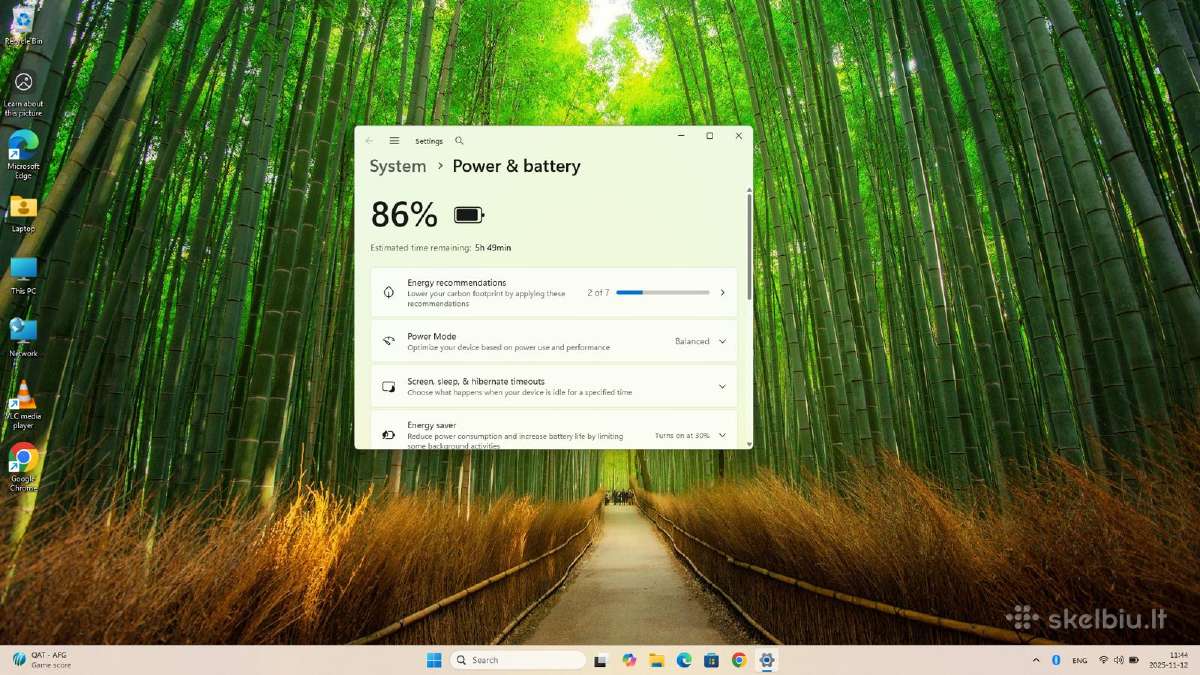Click the ENG language indicator
The image size is (1200, 675).
click(1080, 660)
